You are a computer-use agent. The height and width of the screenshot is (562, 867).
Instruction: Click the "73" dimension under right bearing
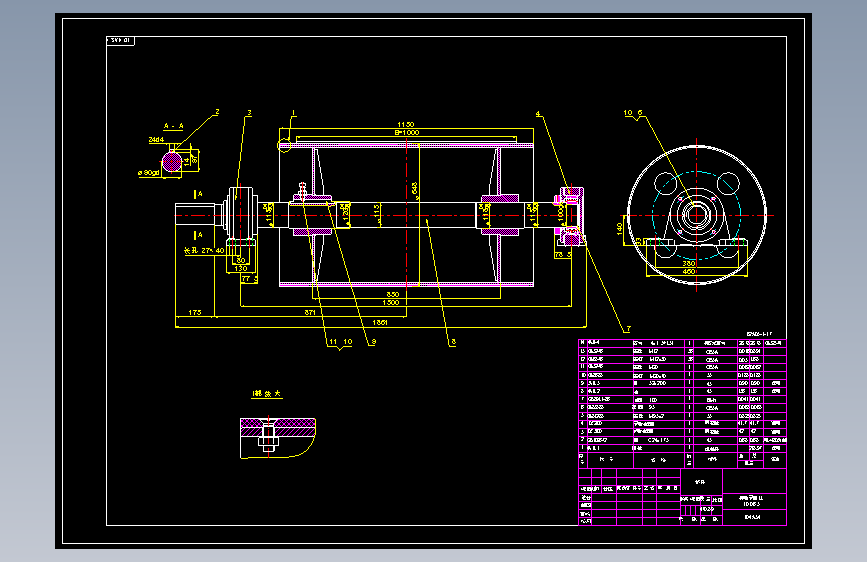click(x=559, y=254)
